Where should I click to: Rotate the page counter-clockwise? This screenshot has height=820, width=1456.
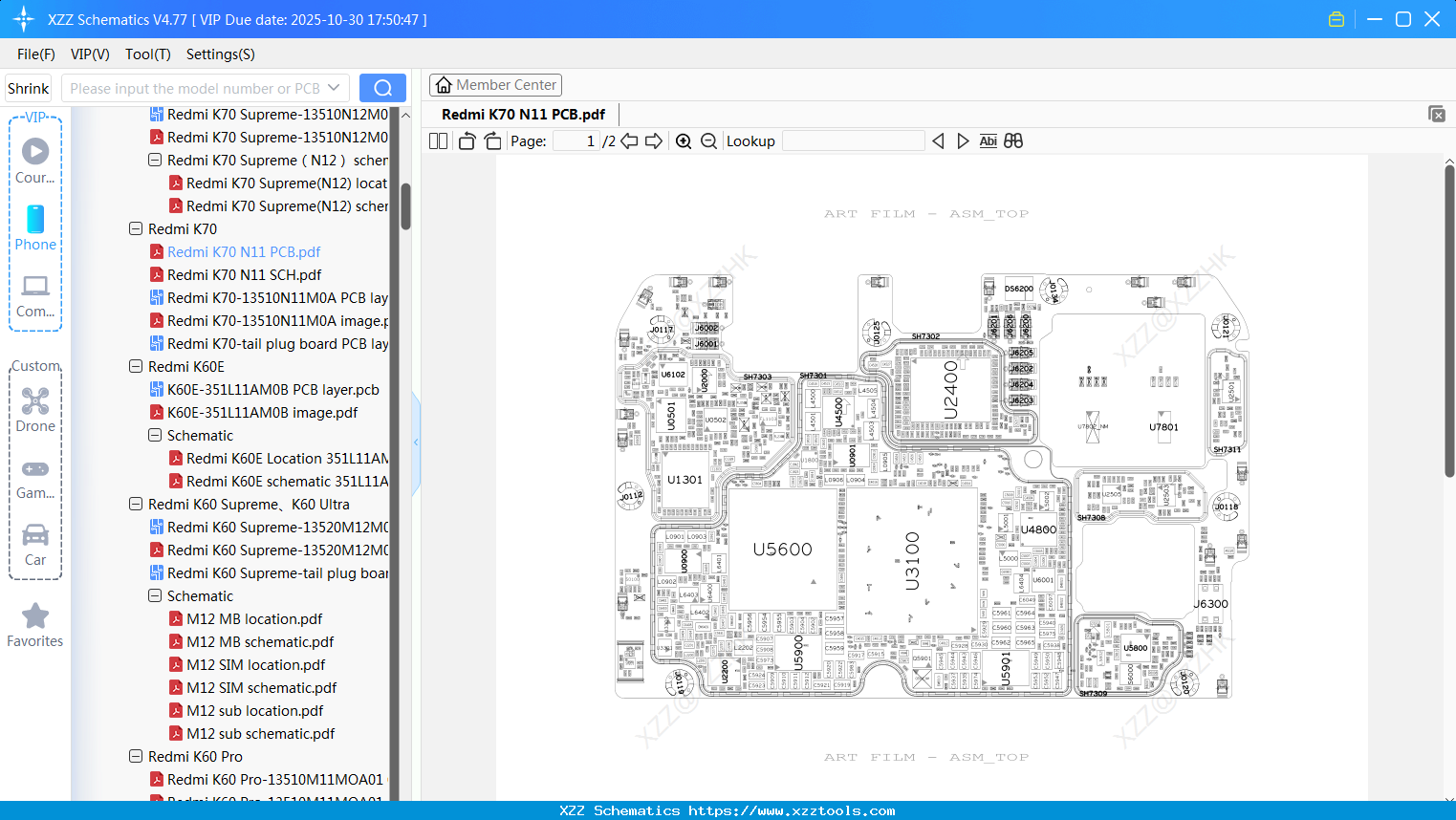467,141
